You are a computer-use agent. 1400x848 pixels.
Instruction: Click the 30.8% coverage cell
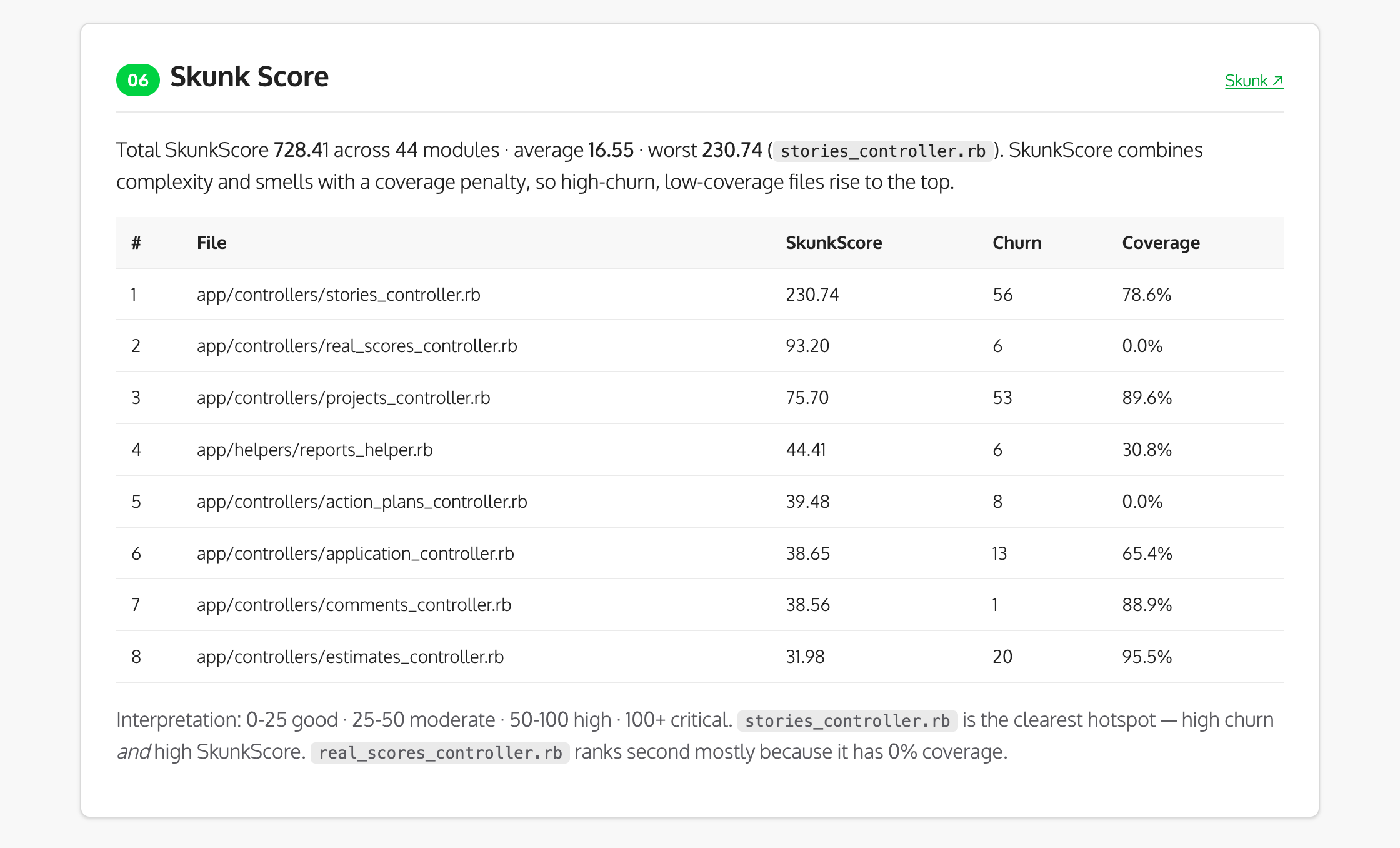1147,450
